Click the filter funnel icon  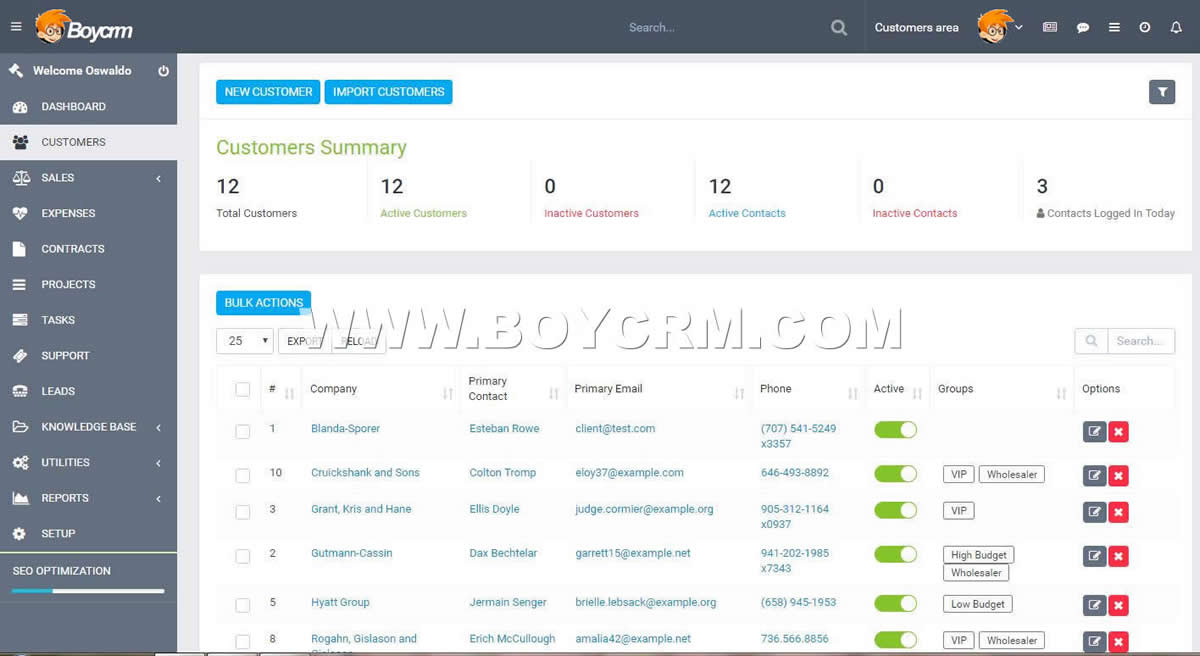point(1162,92)
